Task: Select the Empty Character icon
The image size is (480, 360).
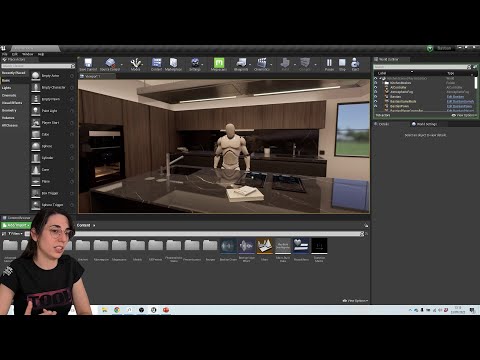Action: coord(36,88)
